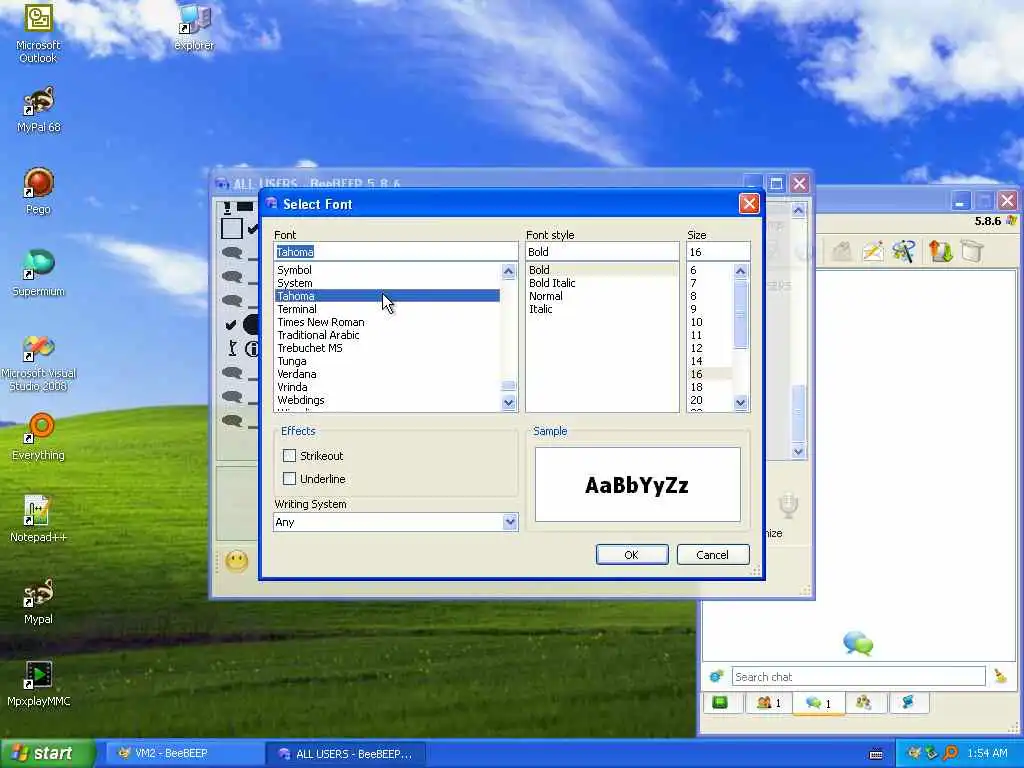
Task: Click the clock showing 1:54 AM
Action: coord(987,753)
